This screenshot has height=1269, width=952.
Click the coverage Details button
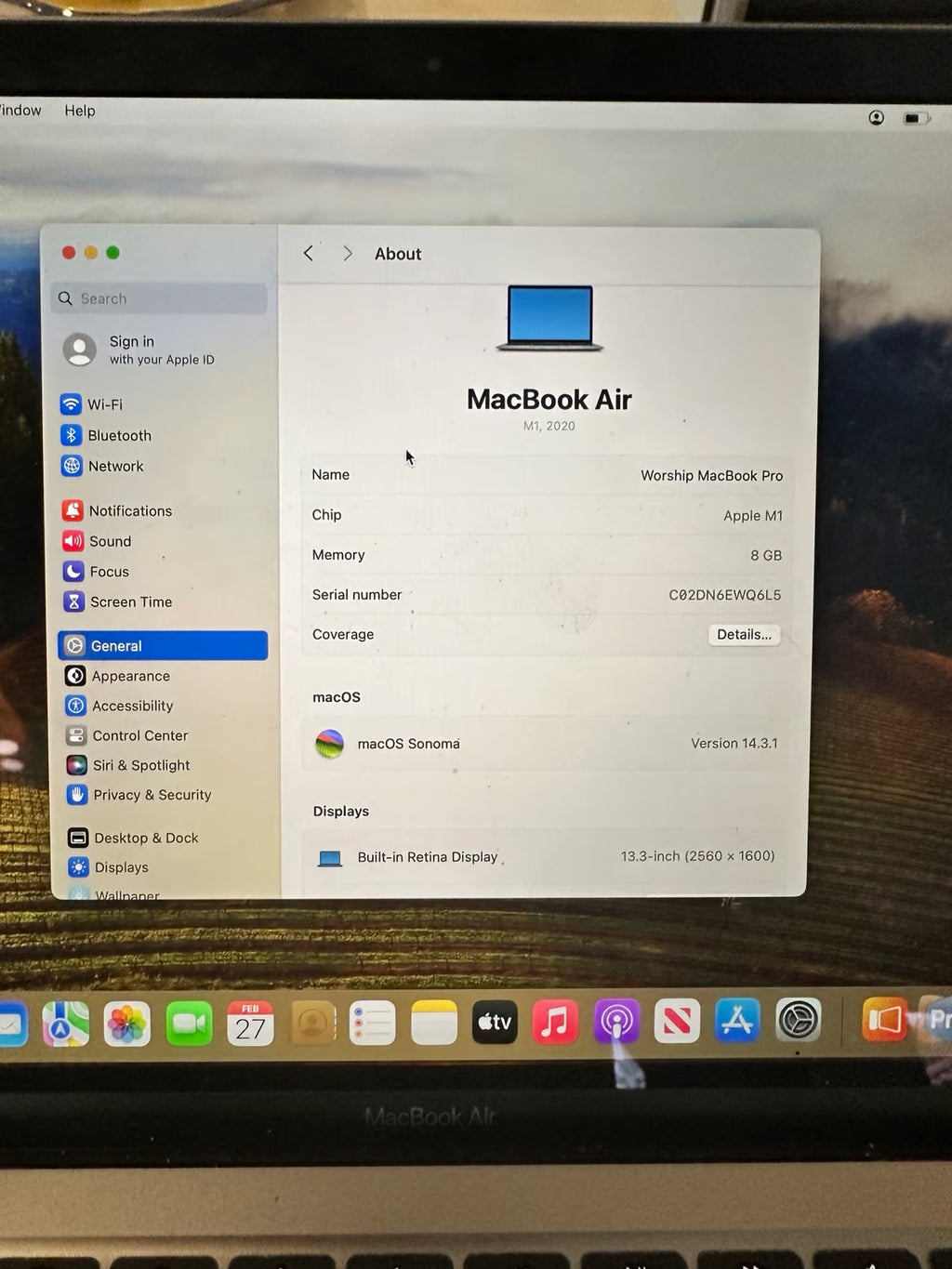743,634
